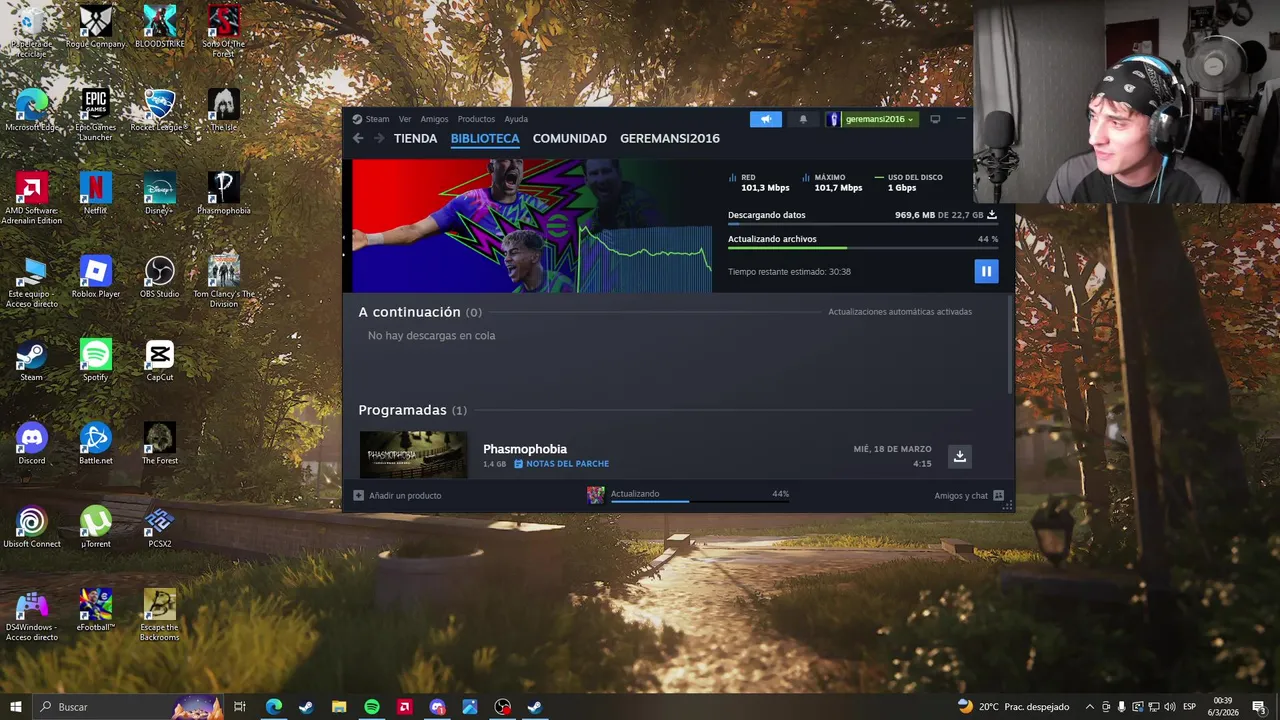The width and height of the screenshot is (1280, 720).
Task: Open the Netflix desktop shortcut
Action: (95, 194)
